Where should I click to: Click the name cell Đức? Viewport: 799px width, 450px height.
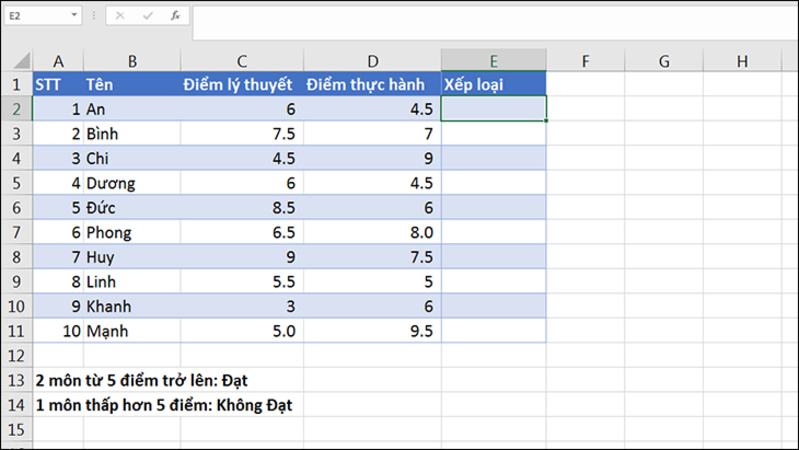(x=132, y=207)
